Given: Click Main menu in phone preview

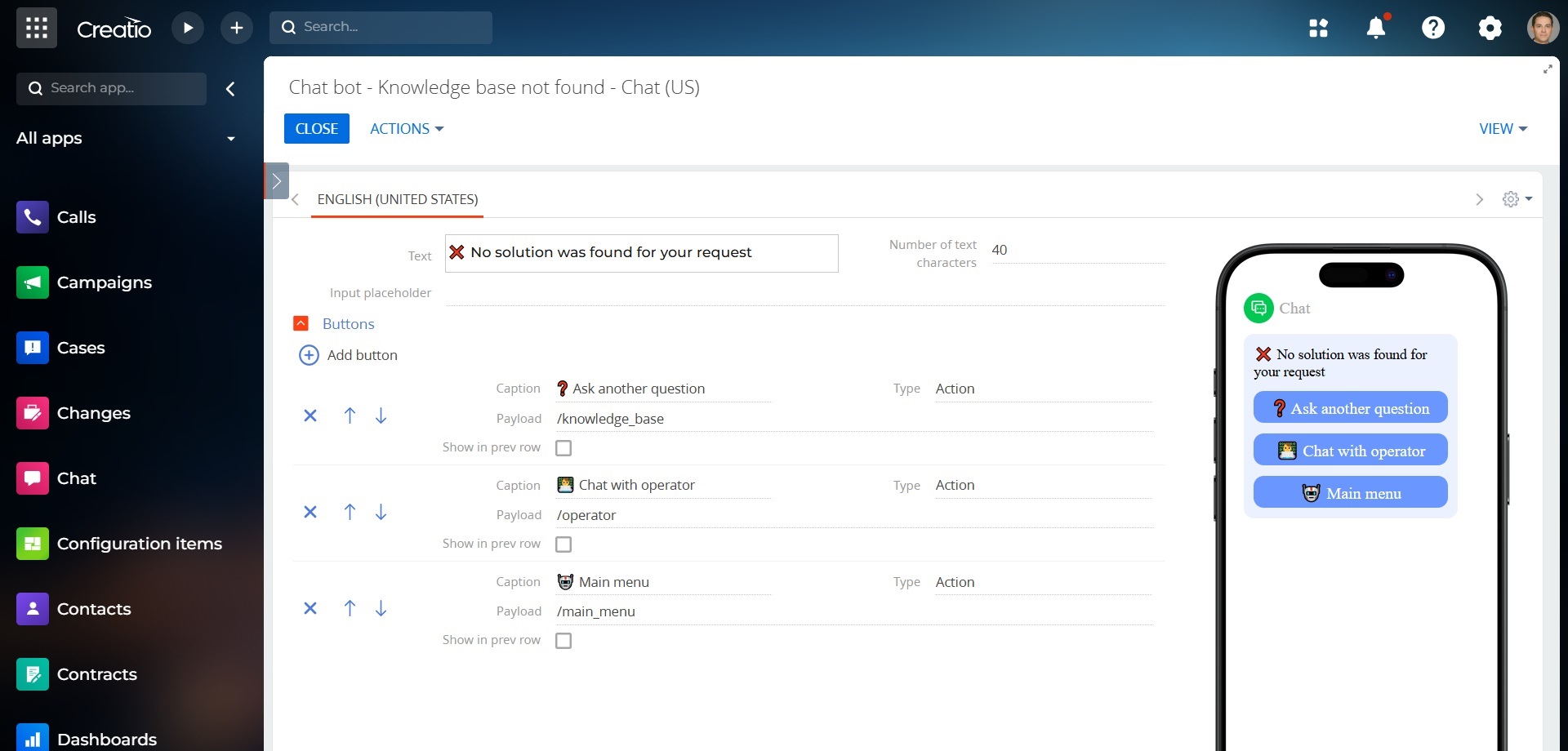Looking at the screenshot, I should 1351,493.
